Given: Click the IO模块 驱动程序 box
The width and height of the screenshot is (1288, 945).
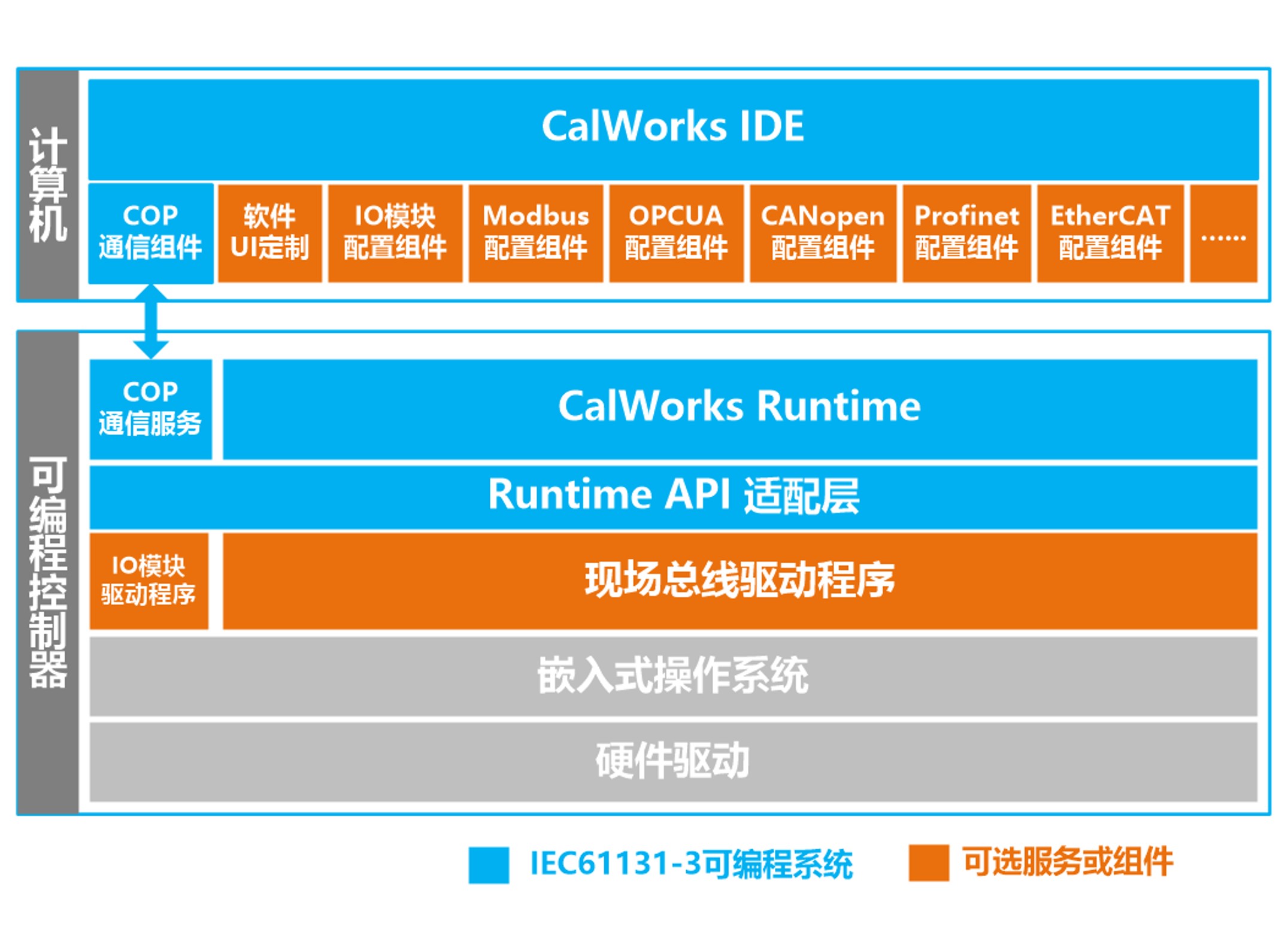Looking at the screenshot, I should point(149,581).
